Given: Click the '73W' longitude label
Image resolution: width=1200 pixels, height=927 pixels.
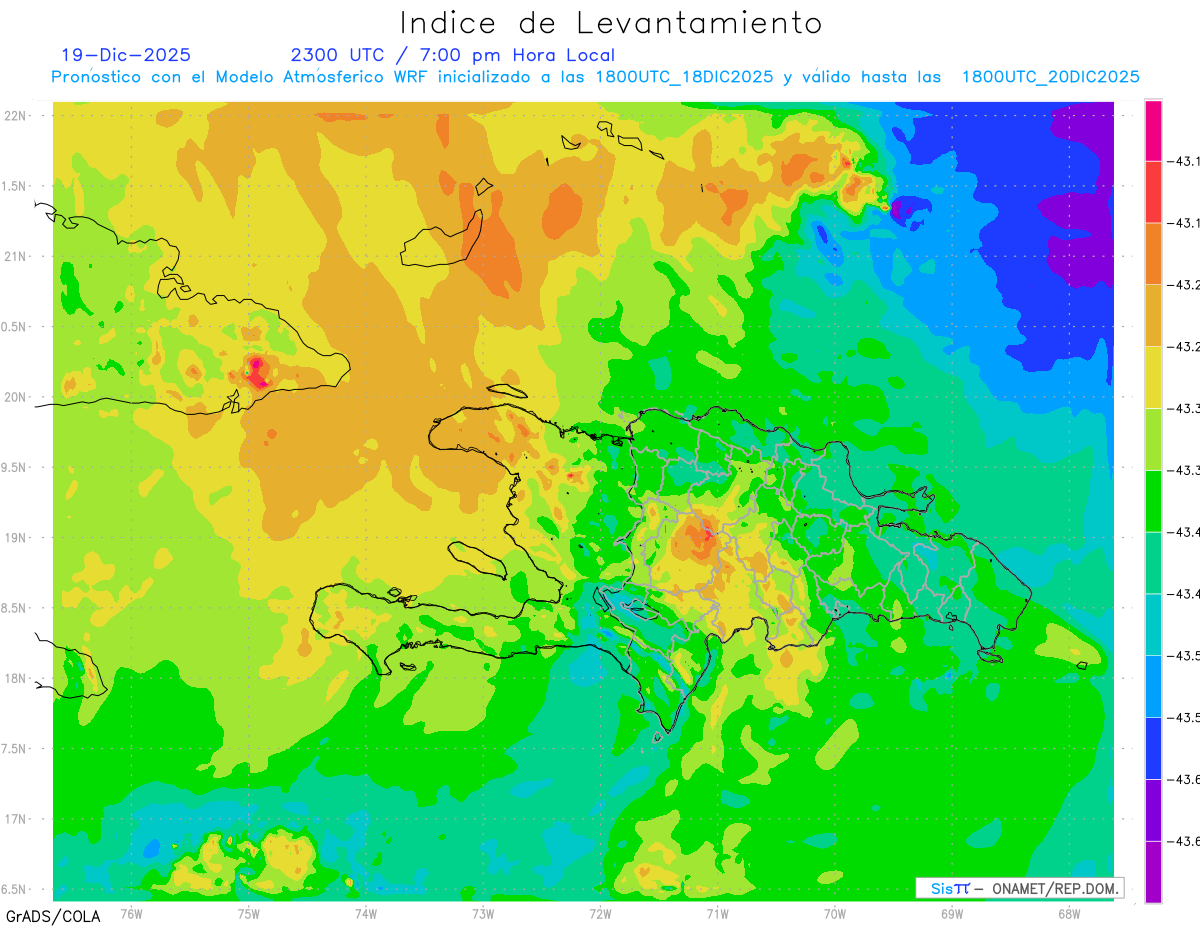Looking at the screenshot, I should 483,913.
